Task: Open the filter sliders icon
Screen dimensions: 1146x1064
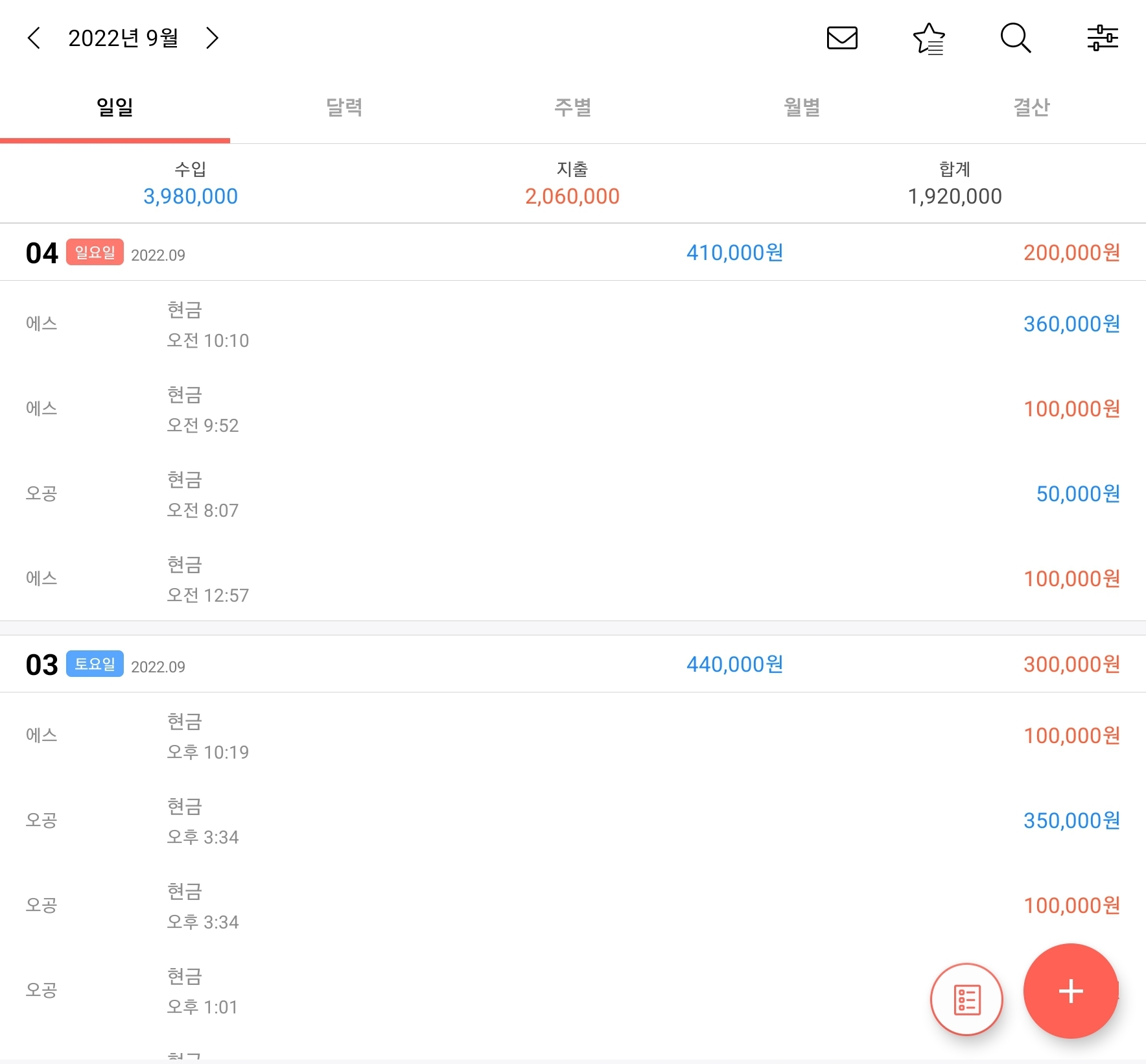Action: tap(1103, 38)
